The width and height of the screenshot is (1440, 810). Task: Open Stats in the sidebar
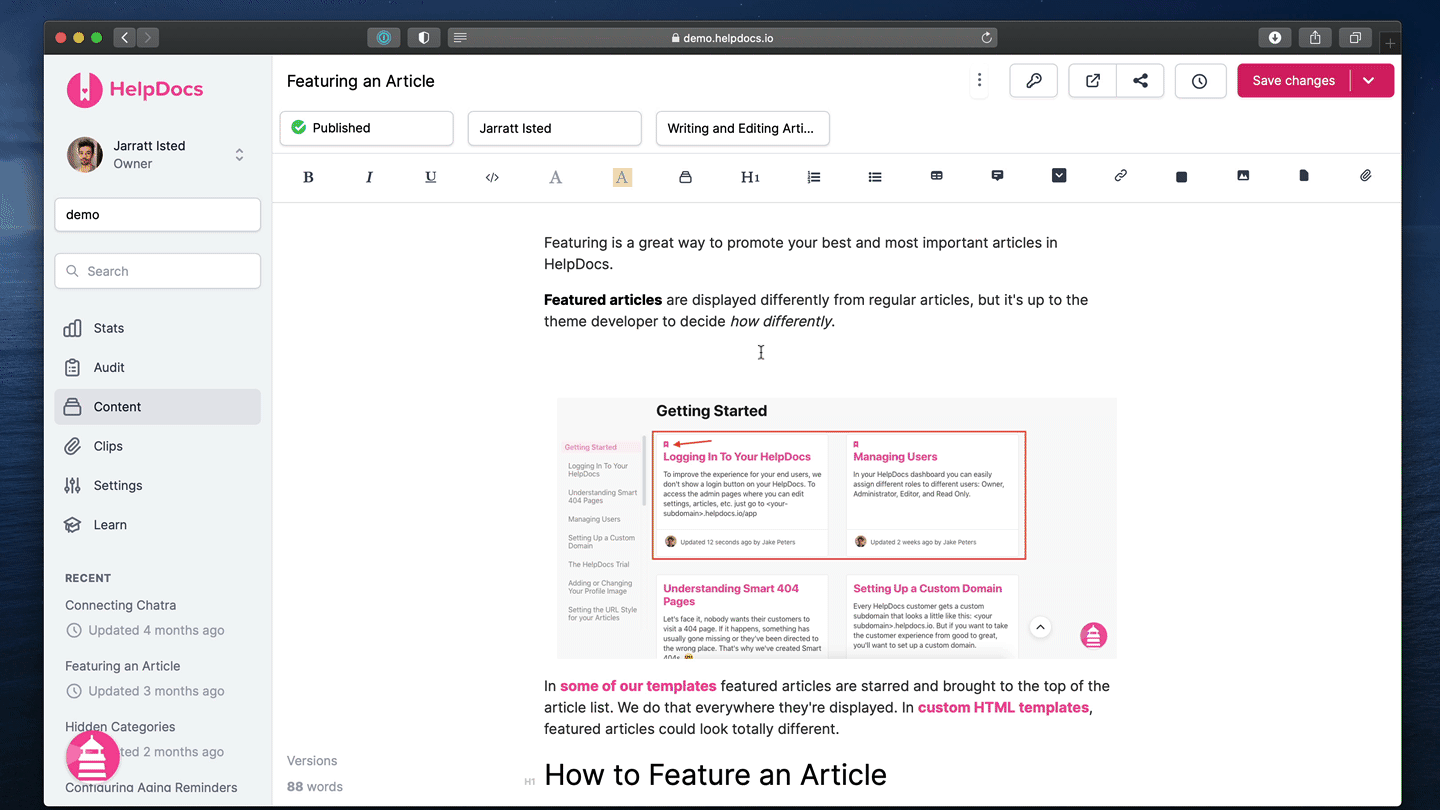[x=157, y=328]
